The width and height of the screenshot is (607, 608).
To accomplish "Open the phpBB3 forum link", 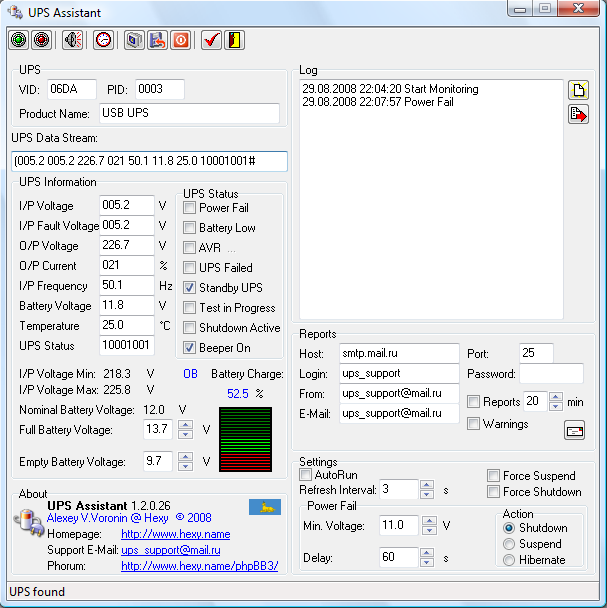I will coord(200,566).
